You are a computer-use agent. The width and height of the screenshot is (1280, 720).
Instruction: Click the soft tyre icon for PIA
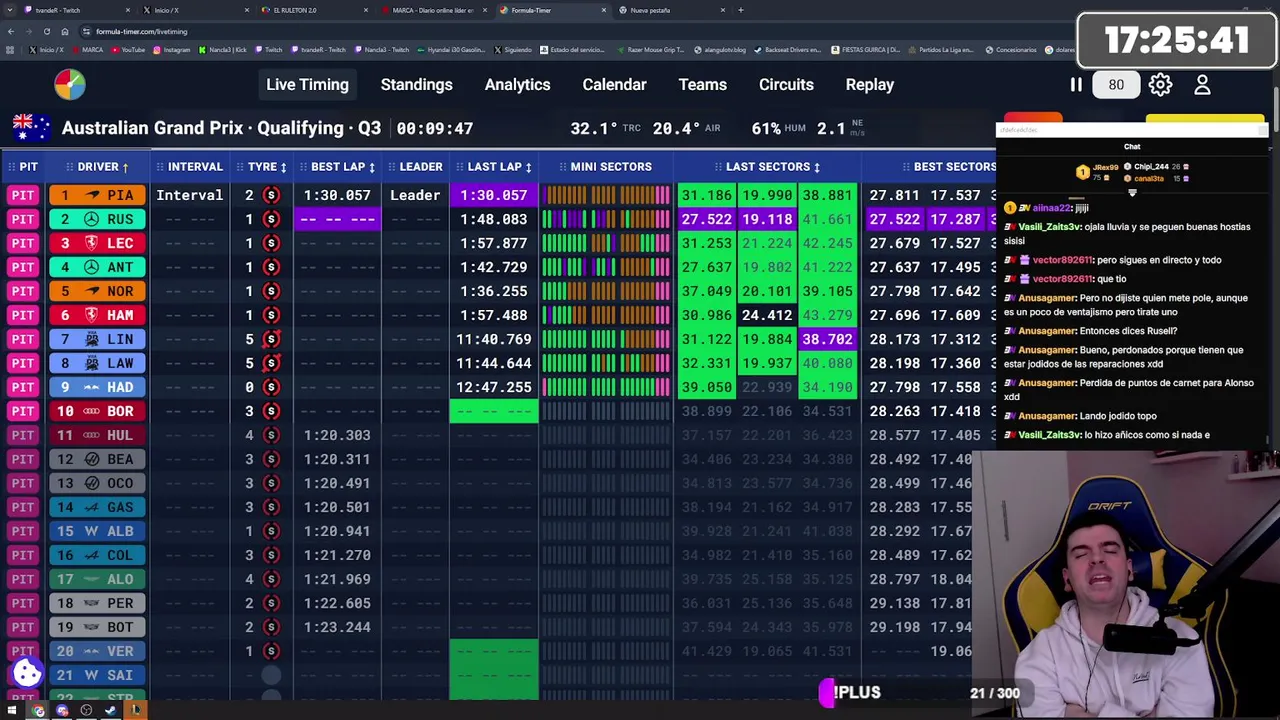pyautogui.click(x=271, y=195)
